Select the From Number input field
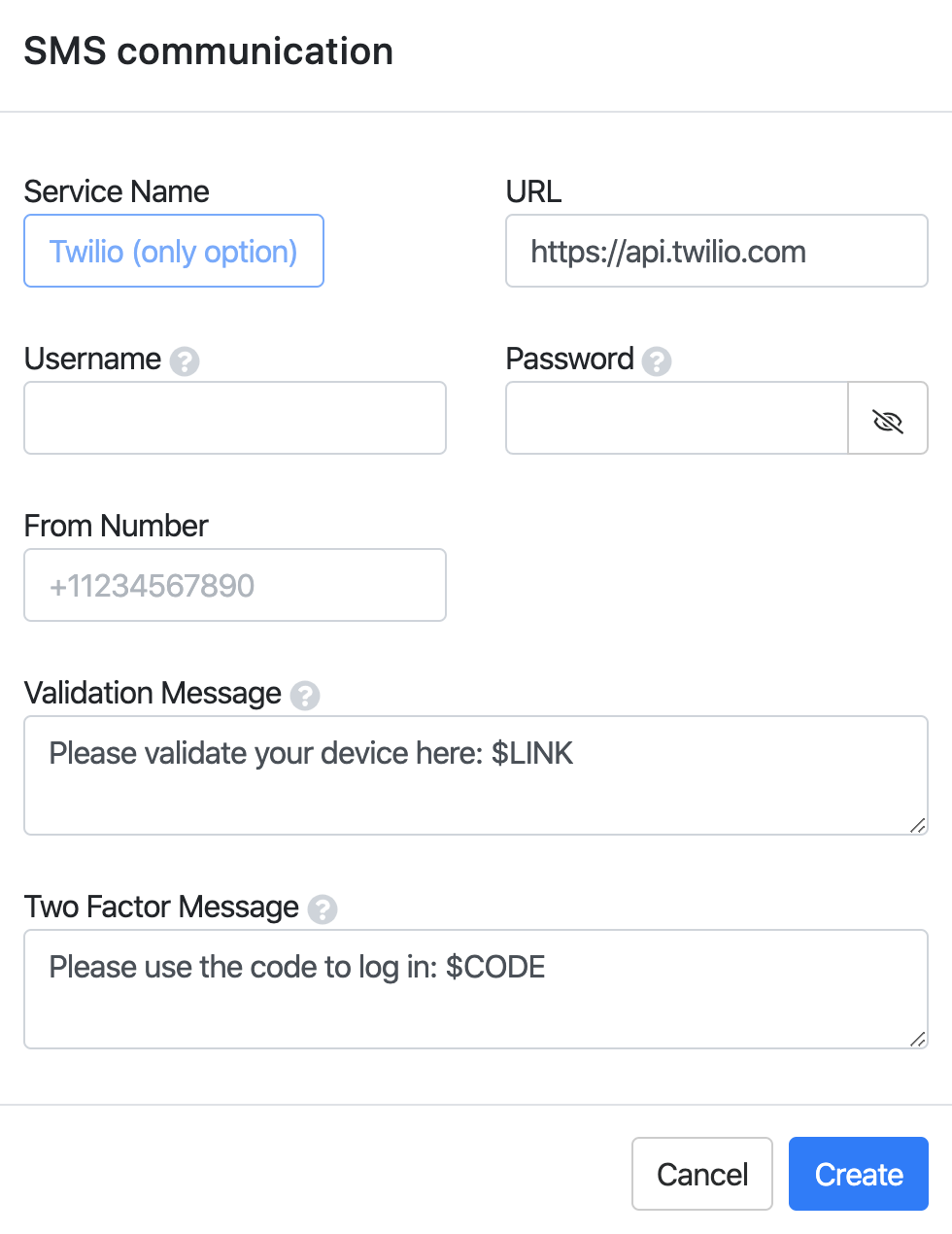952x1234 pixels. tap(235, 586)
